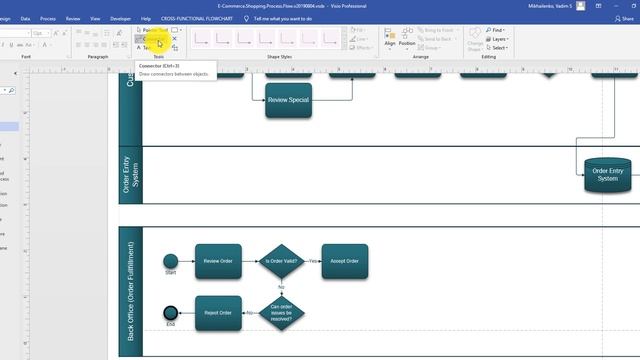Screen dimensions: 640x360
Task: Open the font name combo box
Action: [15, 33]
